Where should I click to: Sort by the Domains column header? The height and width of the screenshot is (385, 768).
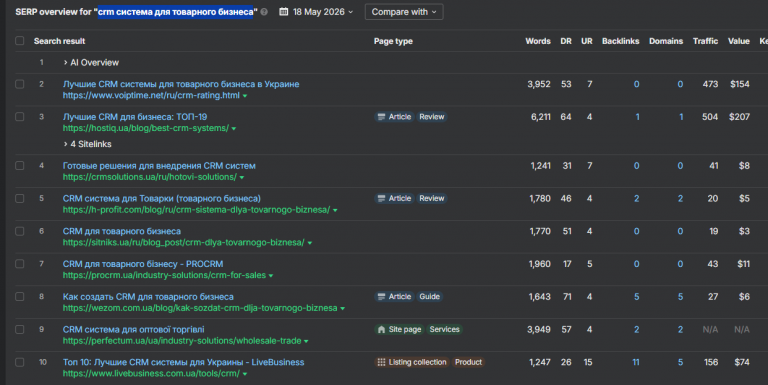666,41
